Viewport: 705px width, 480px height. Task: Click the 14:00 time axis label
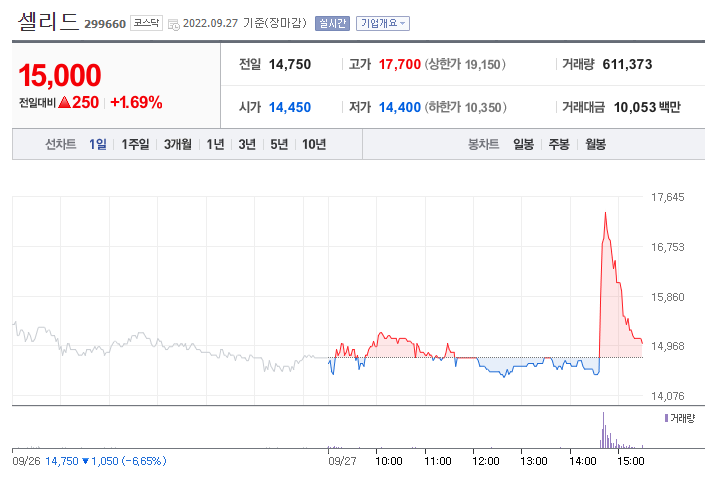583,461
